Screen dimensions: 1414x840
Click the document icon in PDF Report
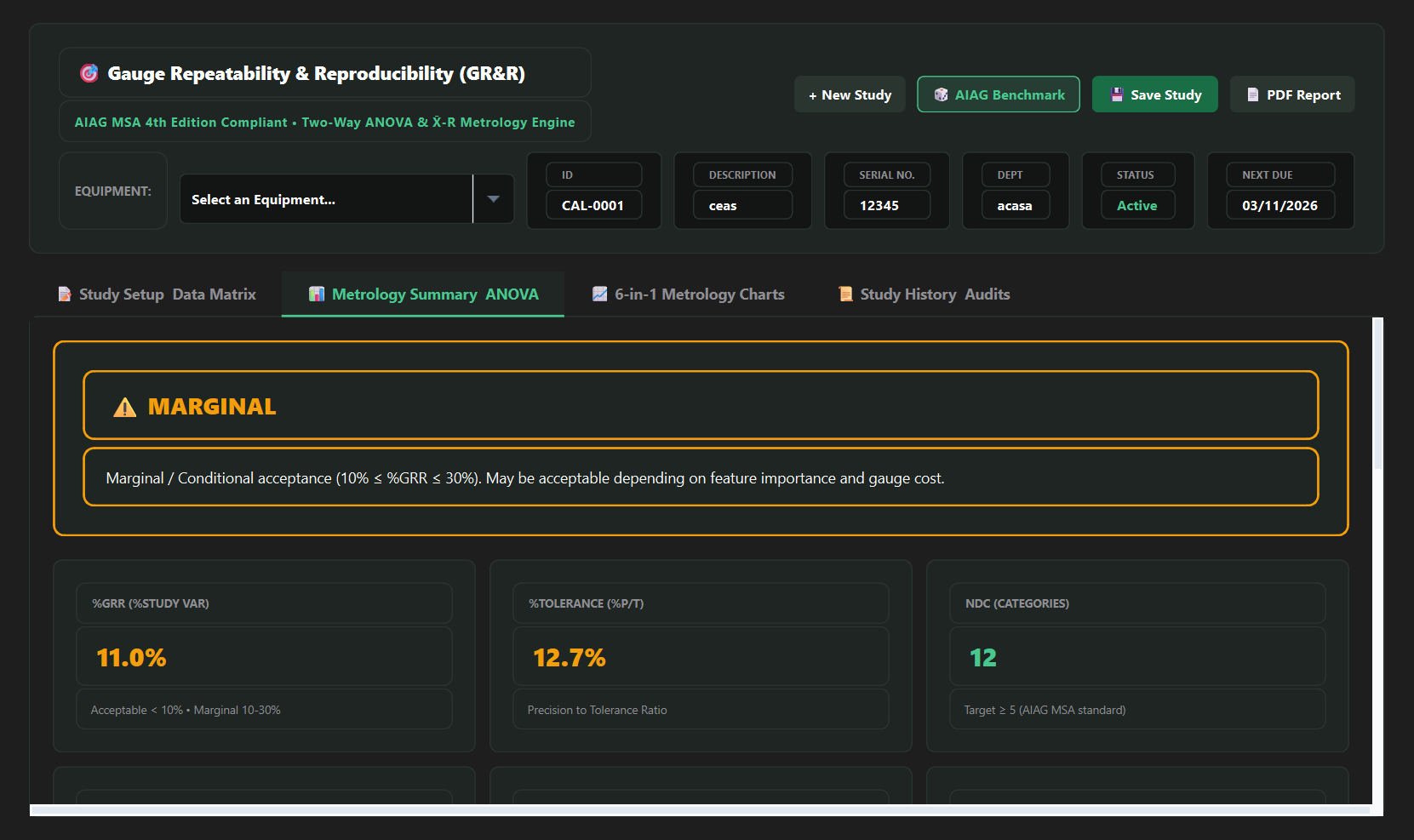point(1253,94)
